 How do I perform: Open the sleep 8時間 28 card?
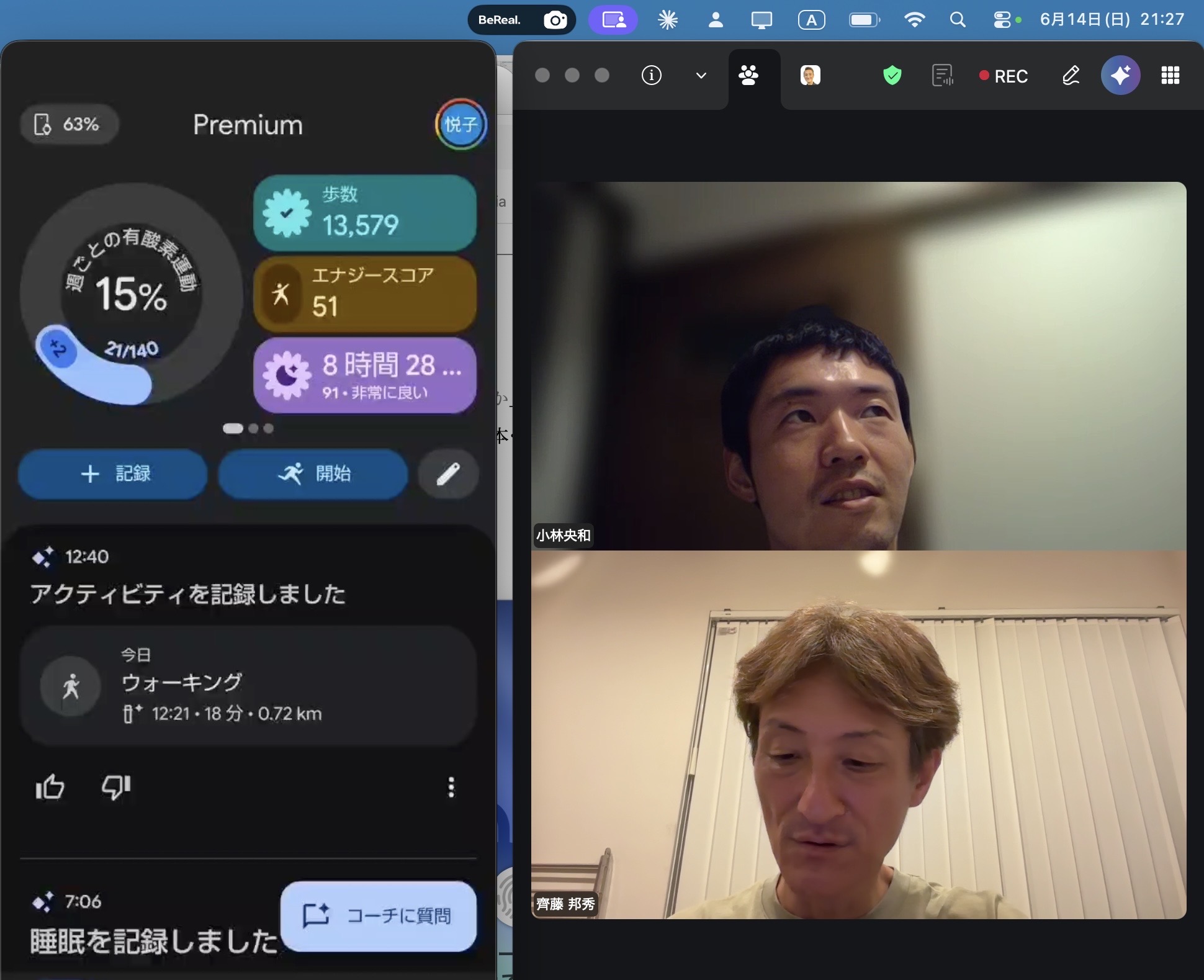coord(365,375)
